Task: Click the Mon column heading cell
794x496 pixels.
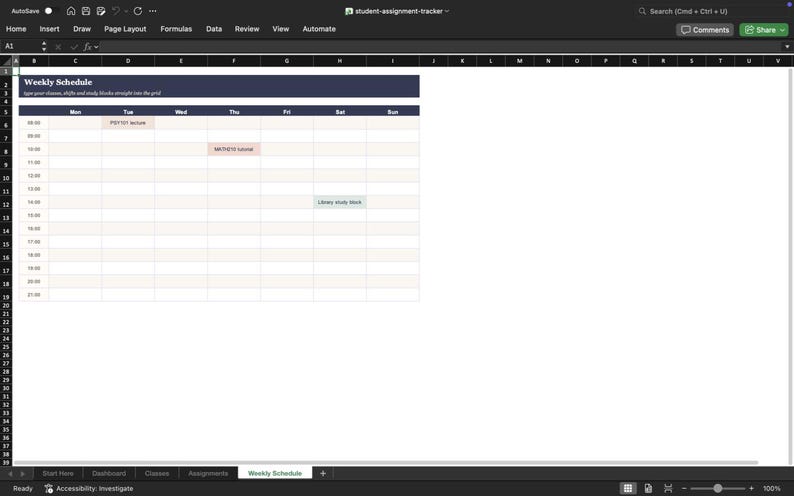Action: coord(75,111)
